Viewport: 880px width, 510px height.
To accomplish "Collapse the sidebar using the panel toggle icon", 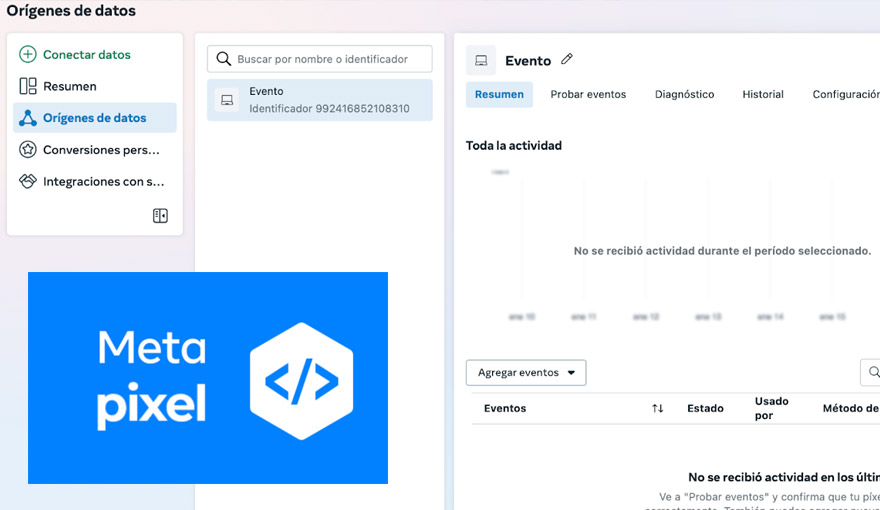I will pos(160,216).
